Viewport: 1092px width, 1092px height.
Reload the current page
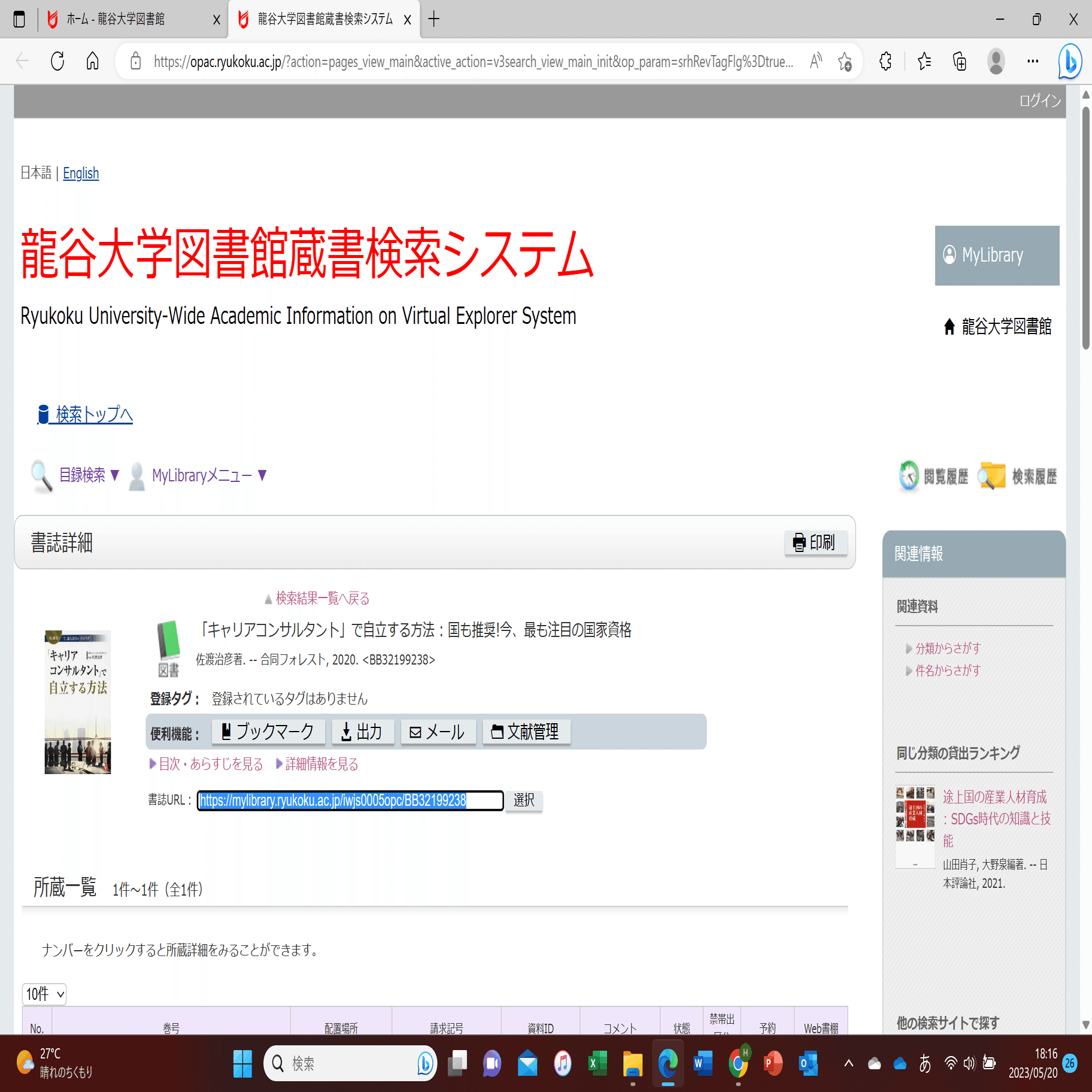(x=57, y=61)
